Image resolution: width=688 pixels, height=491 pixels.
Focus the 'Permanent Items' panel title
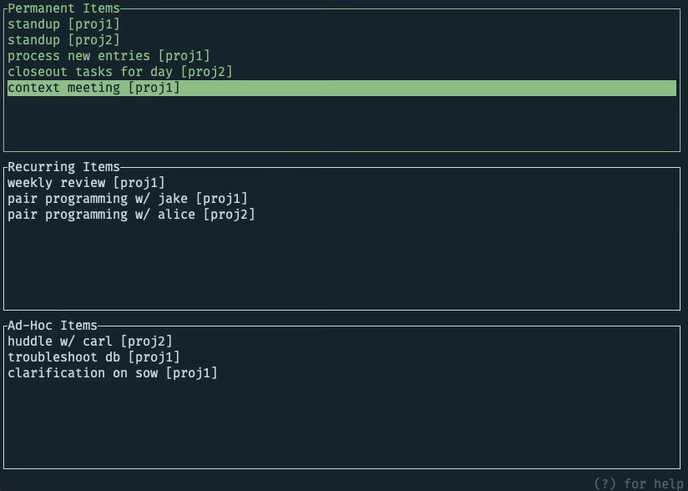point(63,9)
